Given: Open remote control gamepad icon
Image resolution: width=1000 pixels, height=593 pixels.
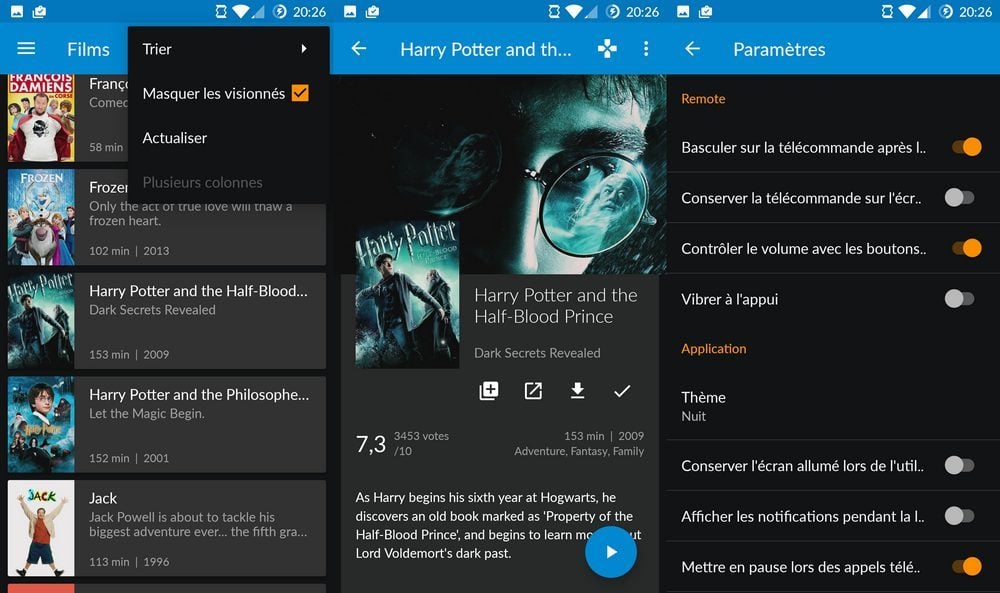Looking at the screenshot, I should (x=607, y=48).
